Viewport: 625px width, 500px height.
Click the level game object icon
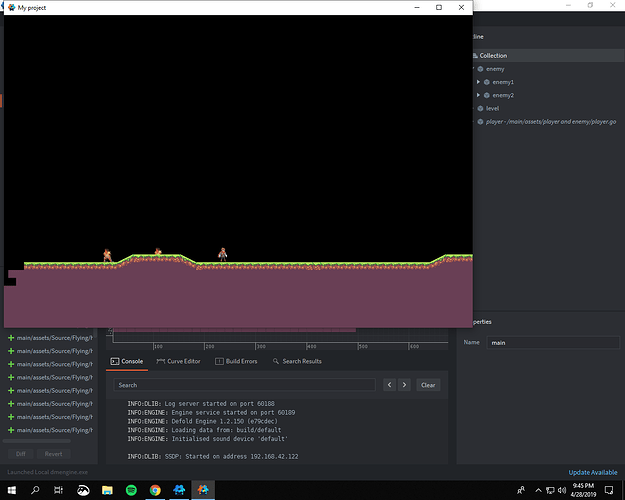(480, 108)
